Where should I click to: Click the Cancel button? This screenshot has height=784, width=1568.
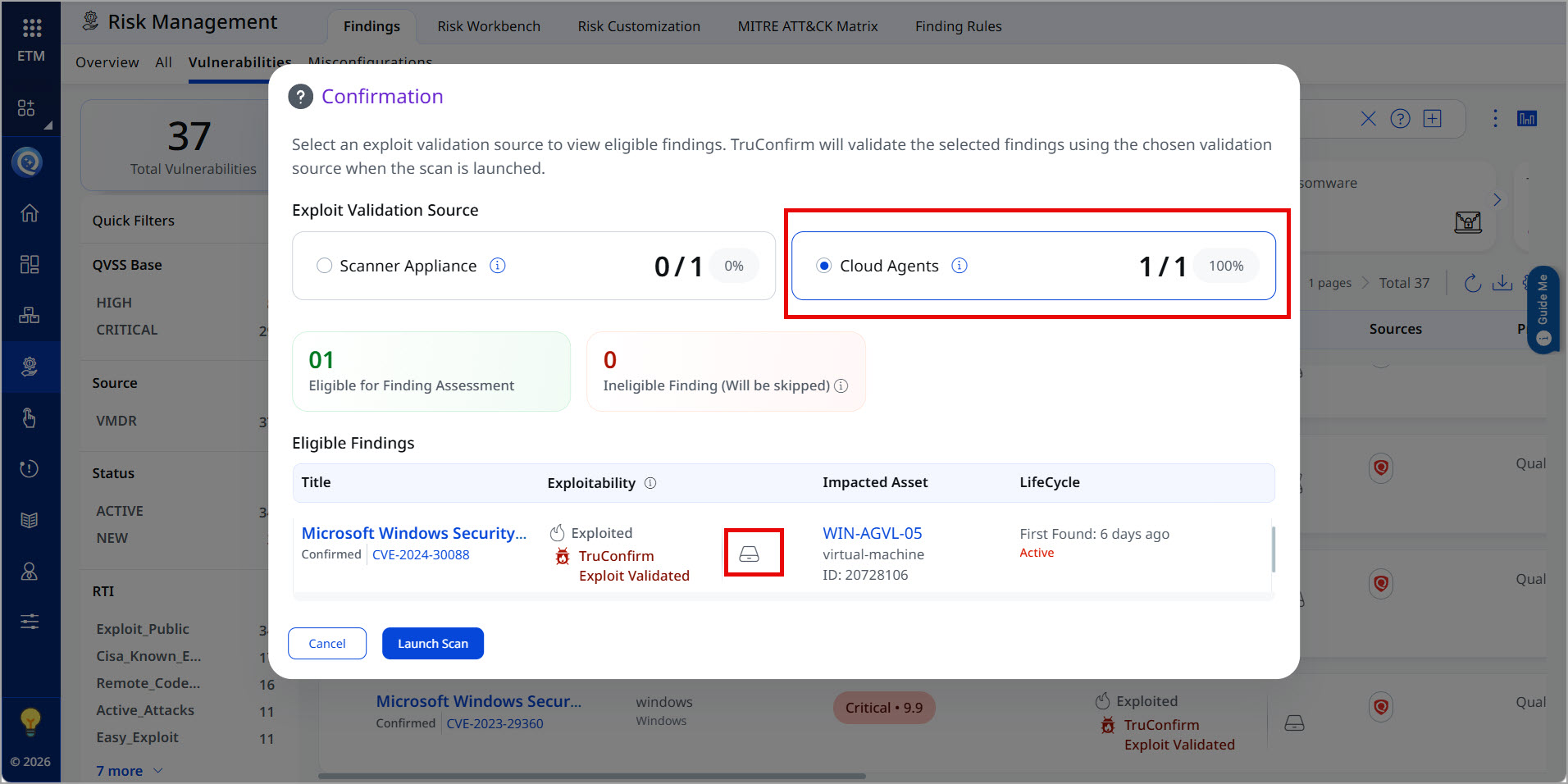[x=327, y=644]
